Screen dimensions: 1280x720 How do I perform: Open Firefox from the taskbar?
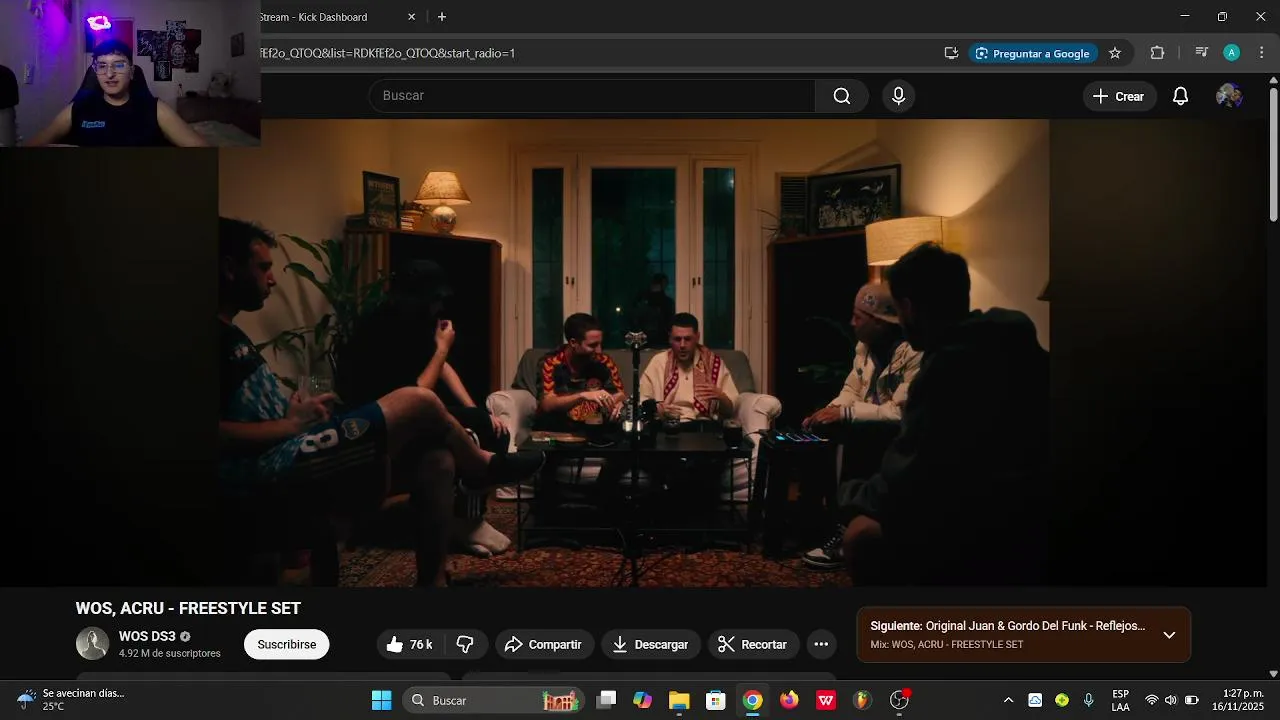pos(789,700)
